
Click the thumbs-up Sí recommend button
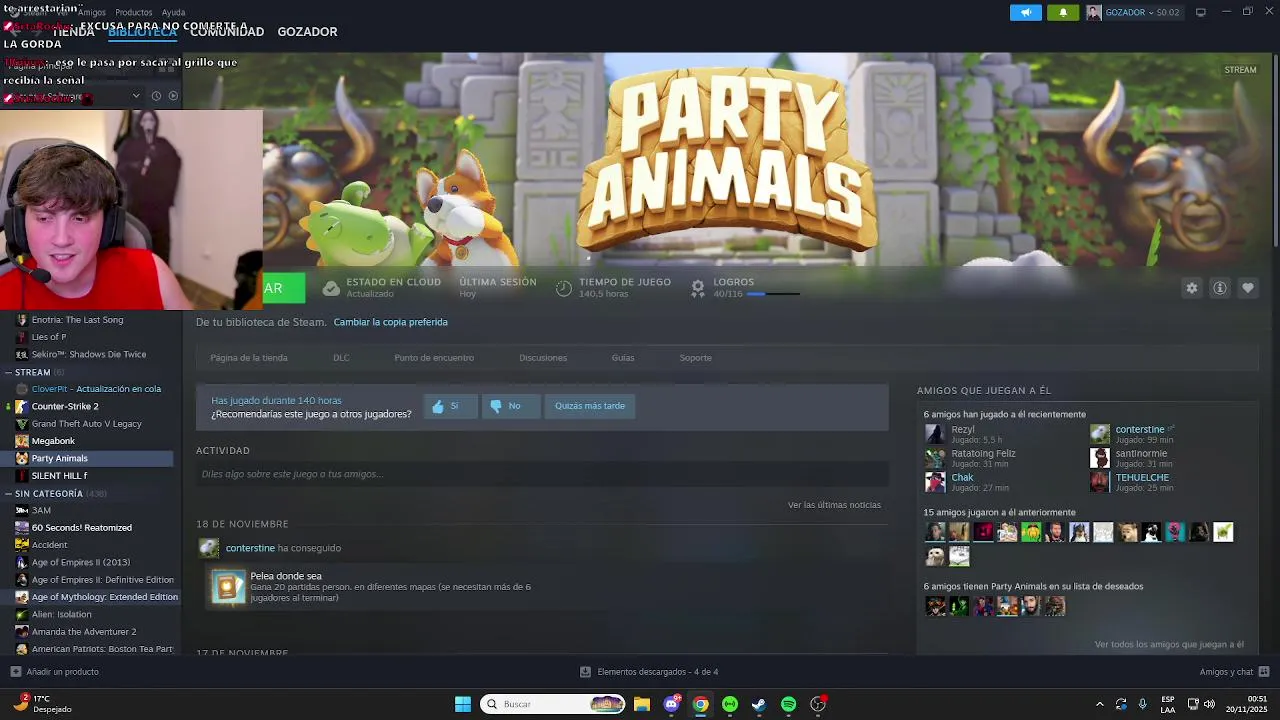pos(450,406)
